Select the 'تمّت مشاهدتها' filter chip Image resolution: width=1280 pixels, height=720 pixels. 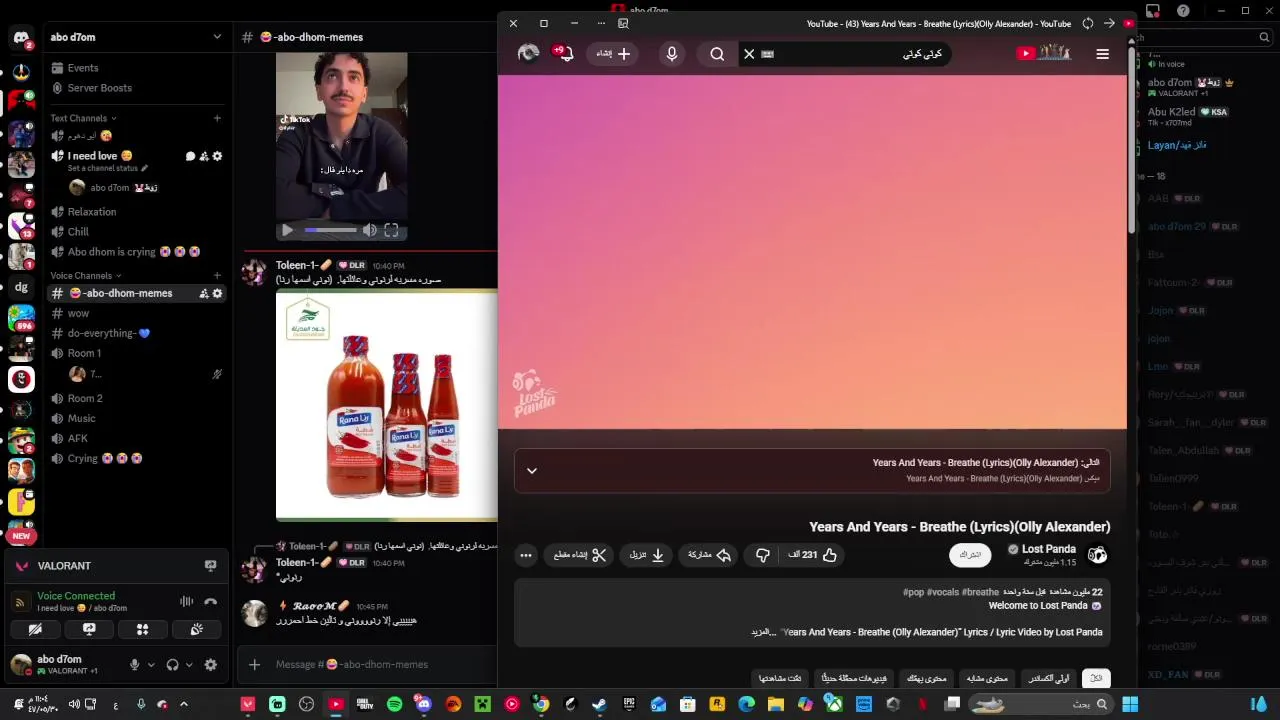(780, 678)
